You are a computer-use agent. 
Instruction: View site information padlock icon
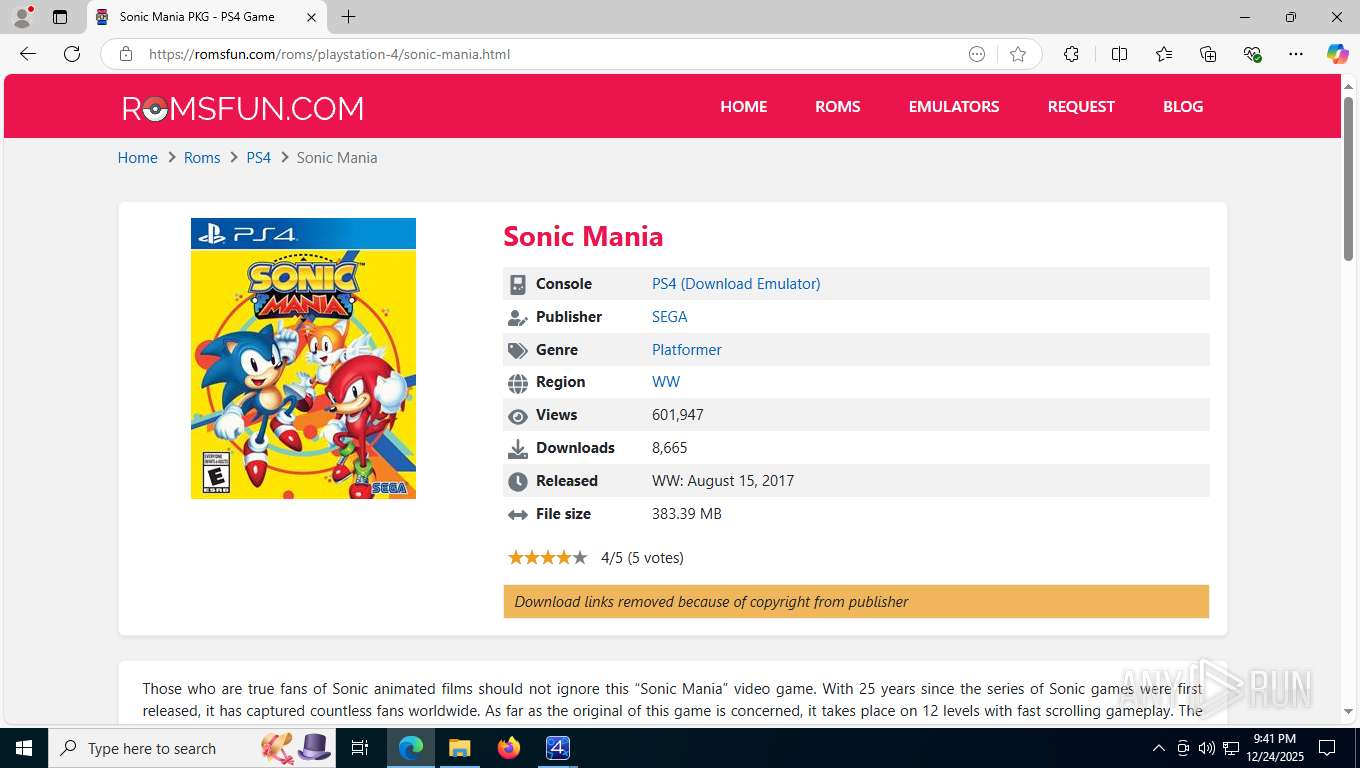pyautogui.click(x=126, y=54)
